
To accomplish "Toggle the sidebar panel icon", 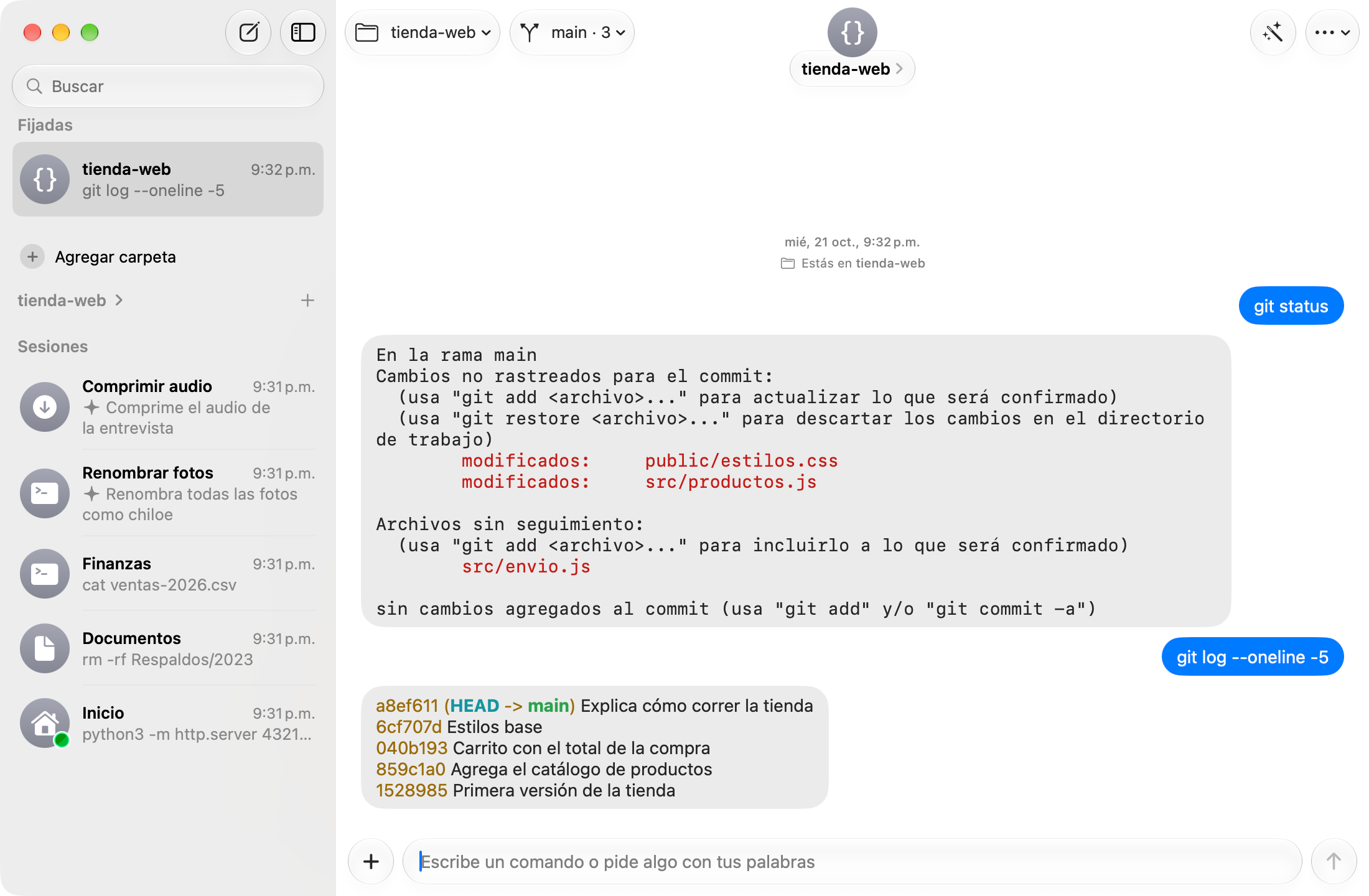I will click(x=303, y=32).
